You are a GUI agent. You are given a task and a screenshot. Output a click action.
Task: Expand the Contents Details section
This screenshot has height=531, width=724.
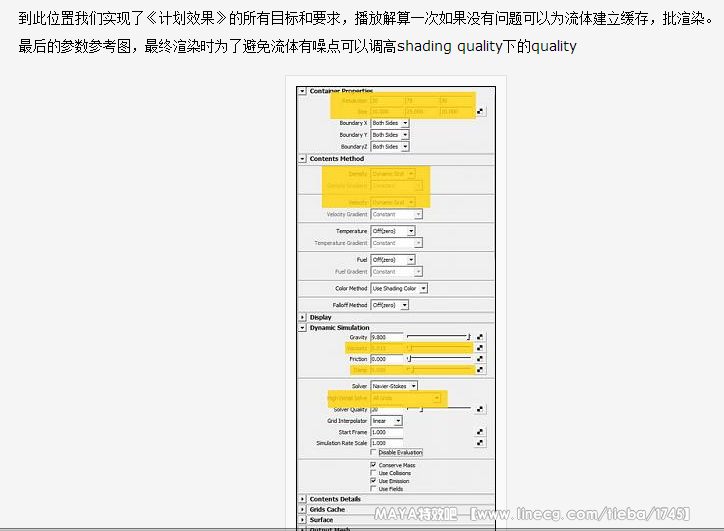[303, 499]
